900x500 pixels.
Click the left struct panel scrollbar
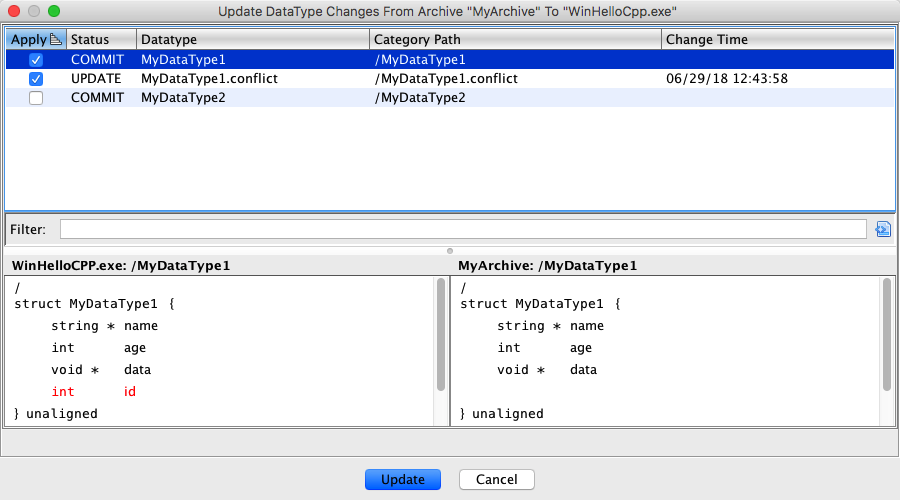(441, 335)
